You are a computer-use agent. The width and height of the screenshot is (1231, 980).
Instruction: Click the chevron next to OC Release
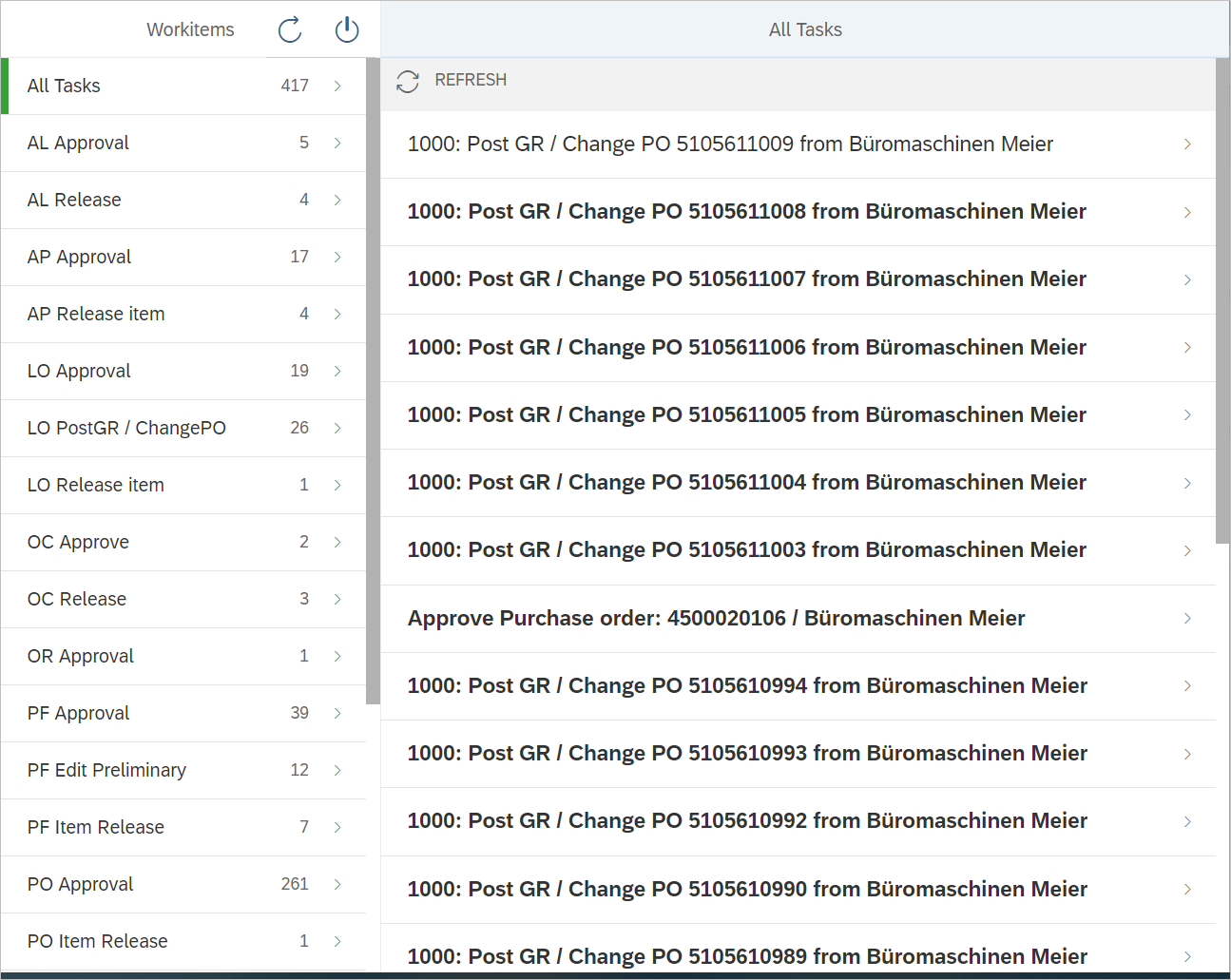pyautogui.click(x=337, y=599)
